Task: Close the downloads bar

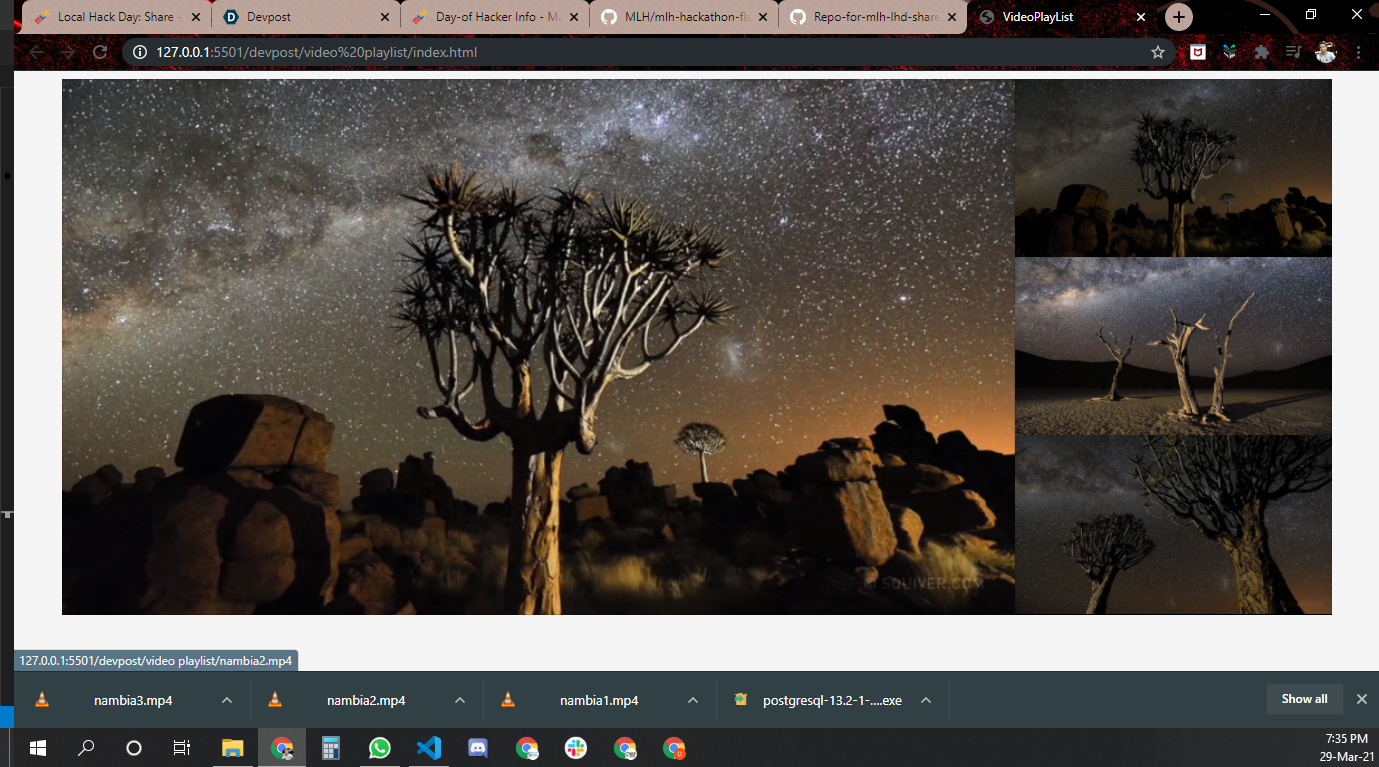Action: click(x=1361, y=699)
